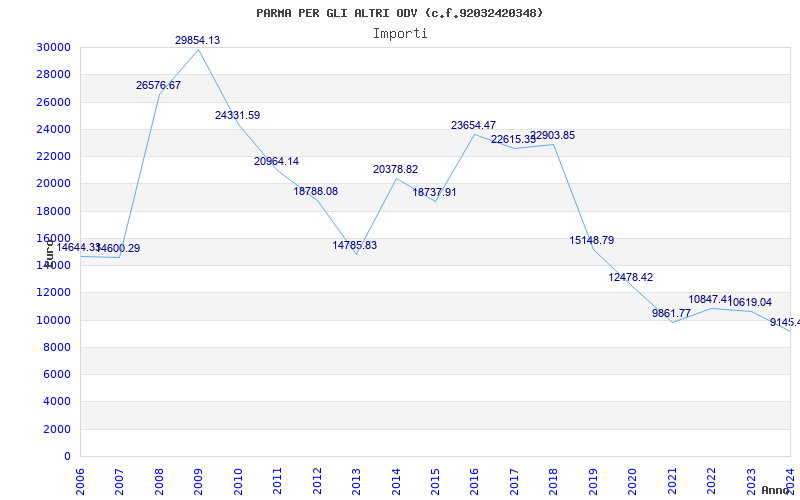Screen dimensions: 800x500
Task: Select the y-axis tick 26000
Action: click(54, 102)
